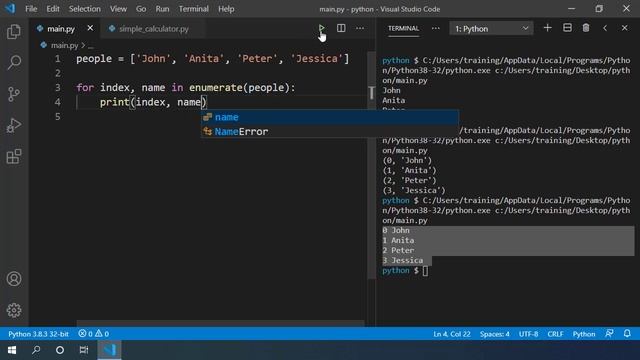Open the Manage gear icon
The height and width of the screenshot is (360, 640).
point(14,310)
